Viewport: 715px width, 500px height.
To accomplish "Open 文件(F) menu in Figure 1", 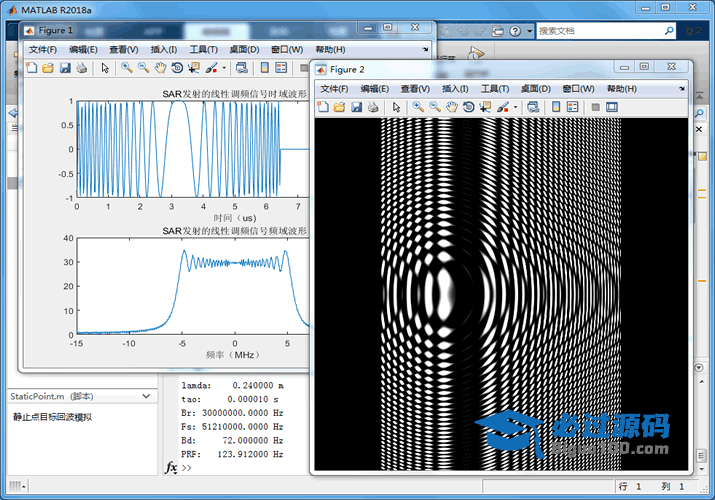I will 43,50.
